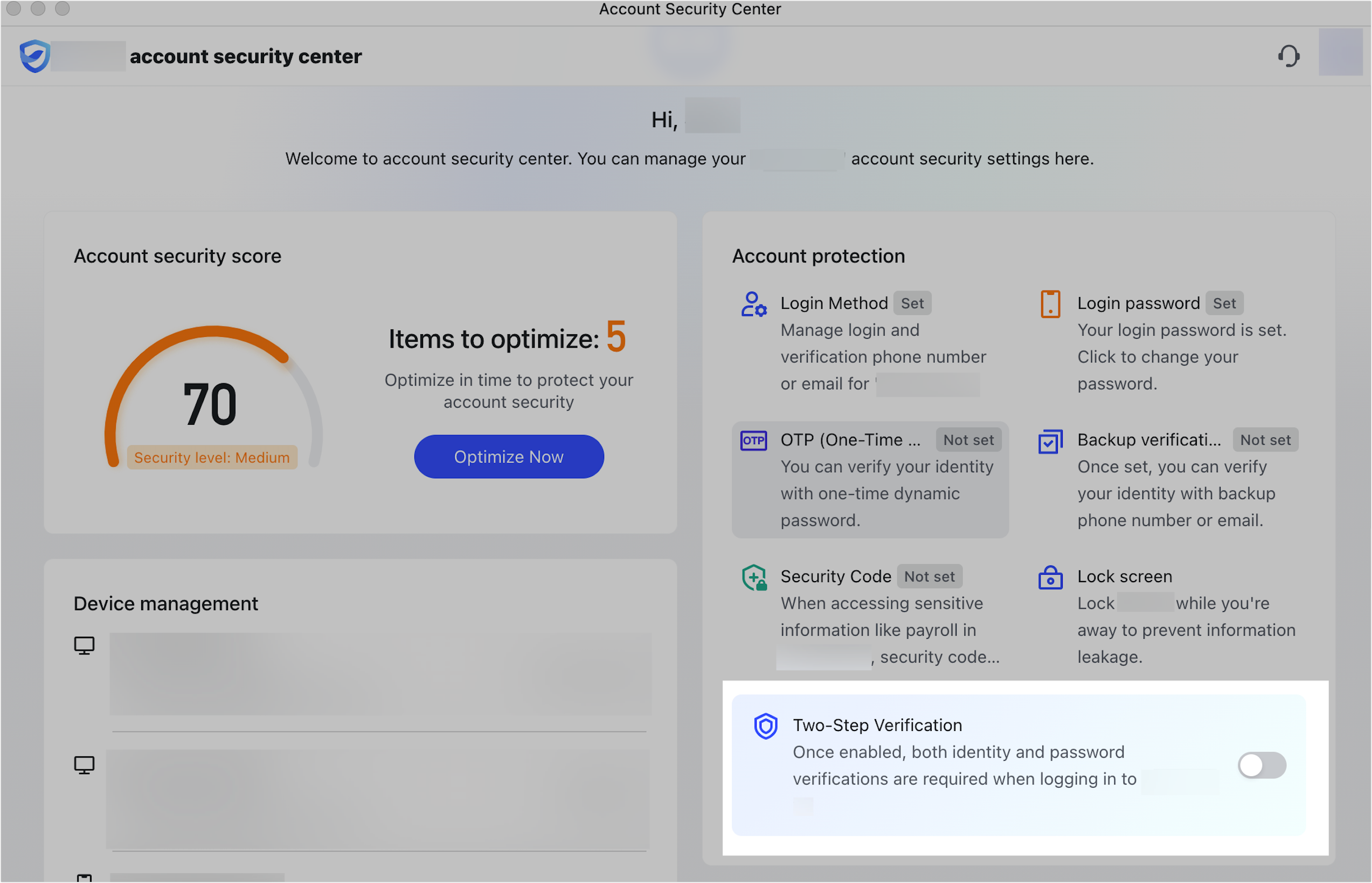Select the second desktop device icon

(x=84, y=765)
